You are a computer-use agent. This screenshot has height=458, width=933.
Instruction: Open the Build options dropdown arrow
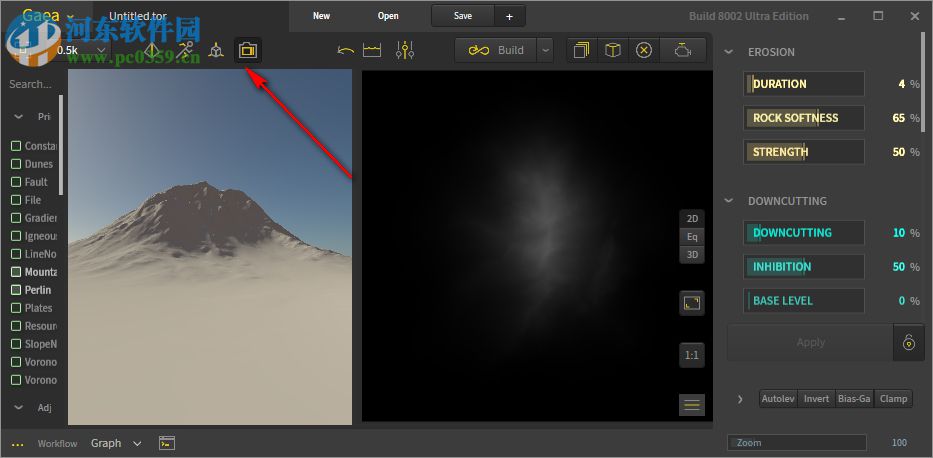point(545,51)
